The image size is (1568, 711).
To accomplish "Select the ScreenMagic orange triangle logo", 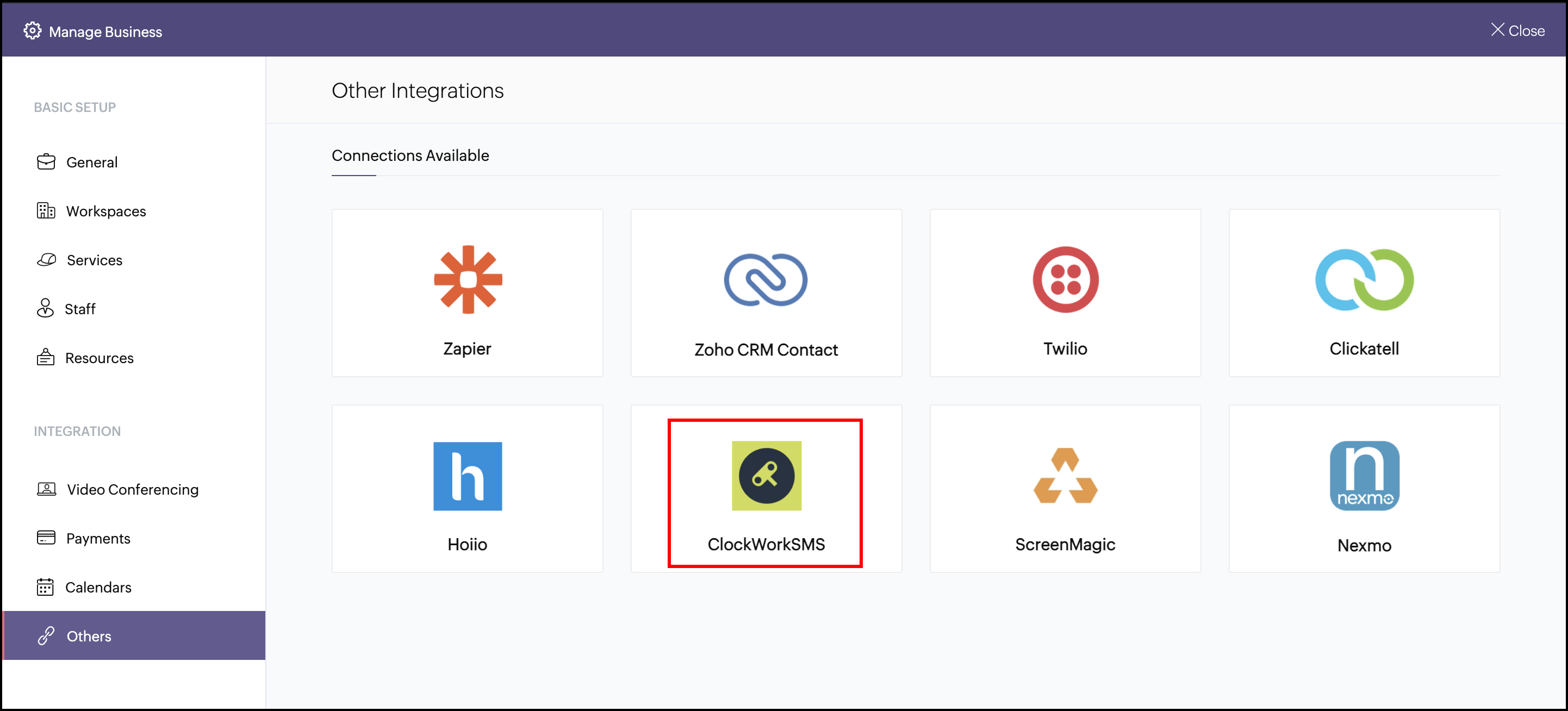I will [x=1065, y=476].
